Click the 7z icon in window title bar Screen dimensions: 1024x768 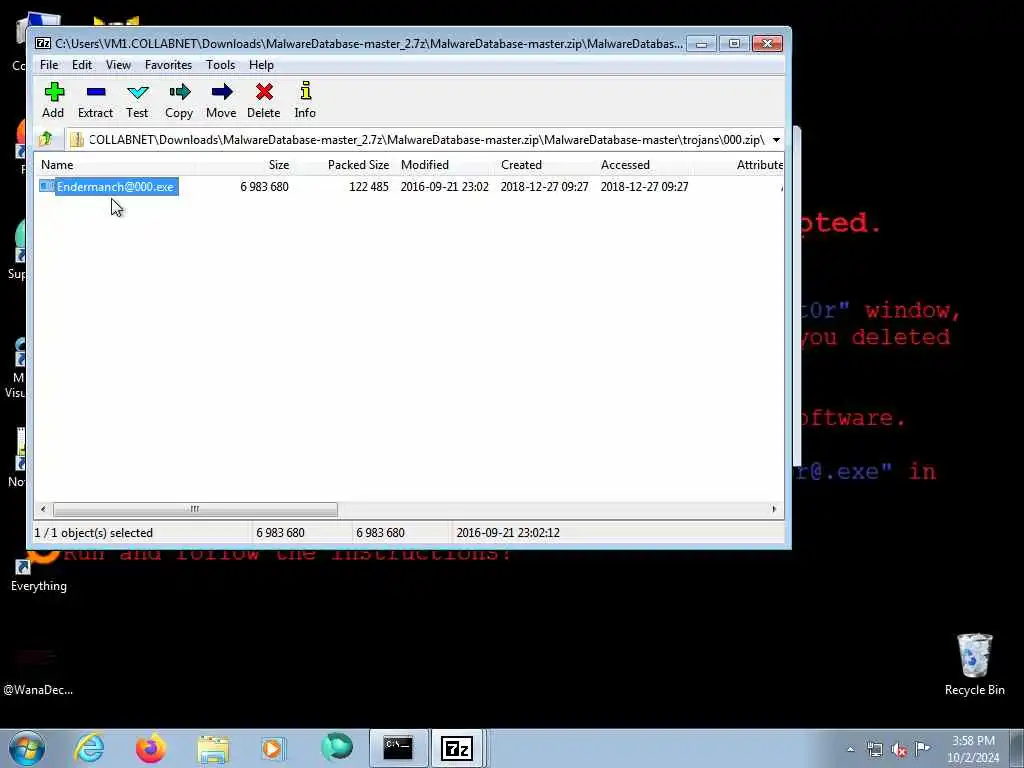tap(43, 44)
